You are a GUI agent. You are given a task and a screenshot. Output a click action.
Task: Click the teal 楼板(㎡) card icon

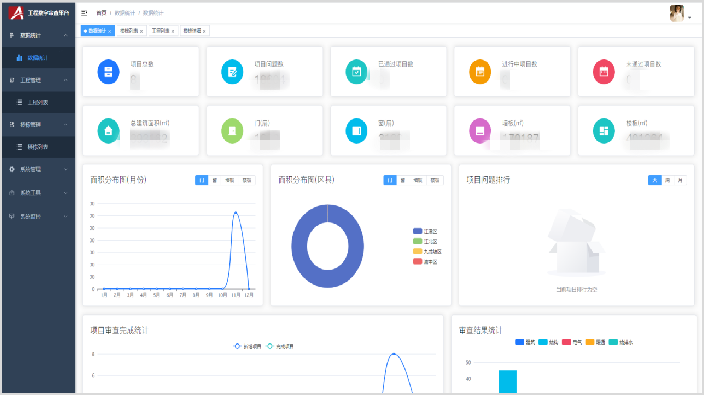pos(604,131)
